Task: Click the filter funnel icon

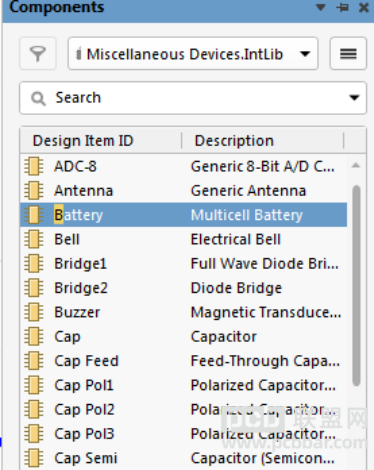Action: (x=38, y=54)
